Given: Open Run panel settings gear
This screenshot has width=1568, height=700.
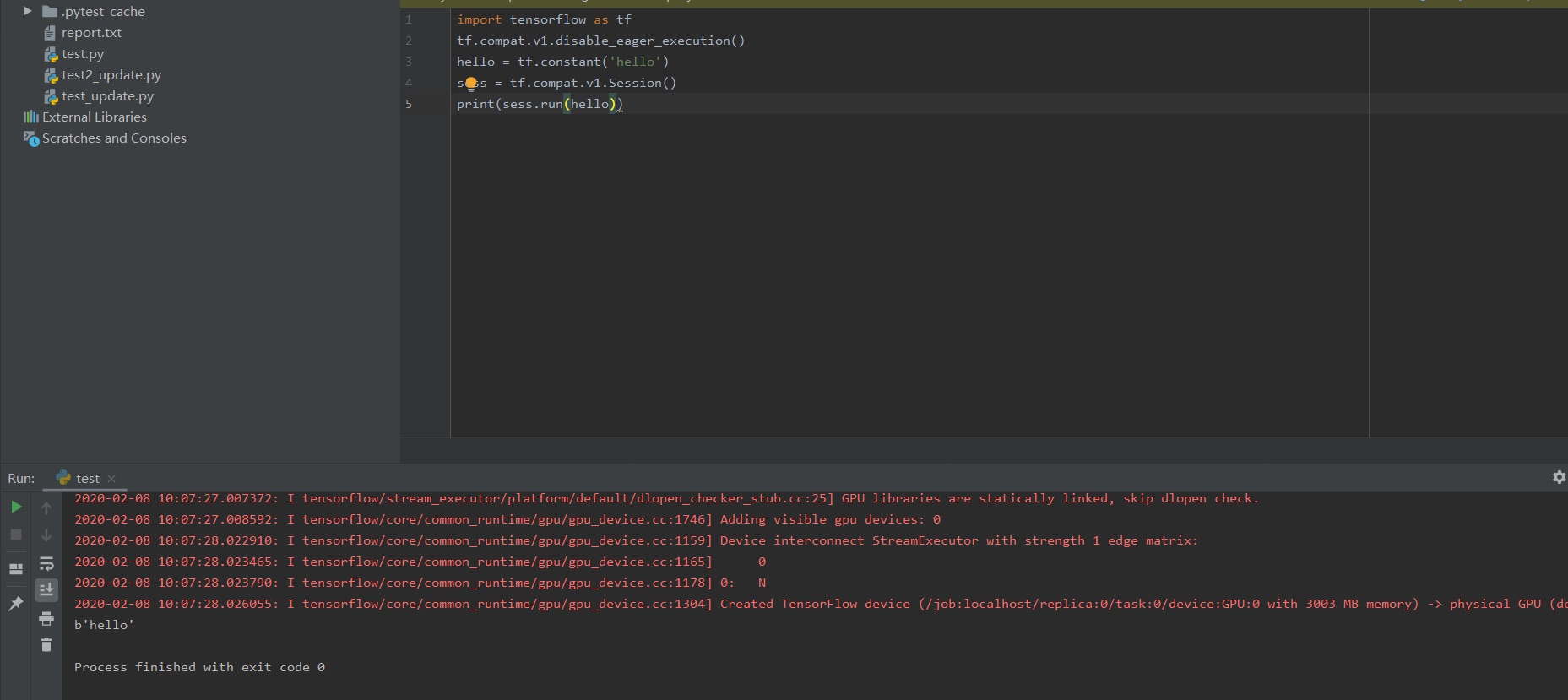Looking at the screenshot, I should coord(1559,477).
